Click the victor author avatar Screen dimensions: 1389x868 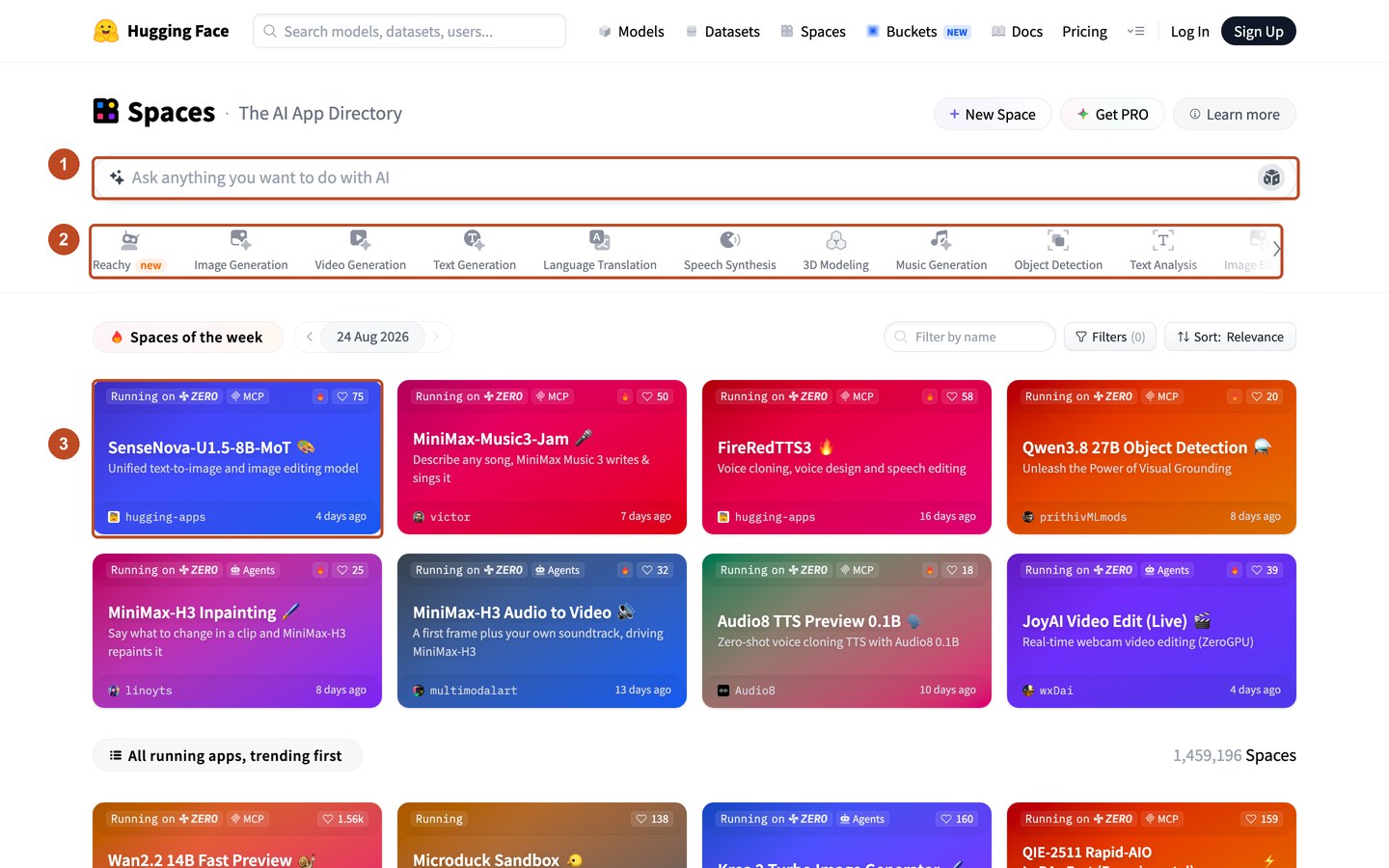[x=419, y=517]
